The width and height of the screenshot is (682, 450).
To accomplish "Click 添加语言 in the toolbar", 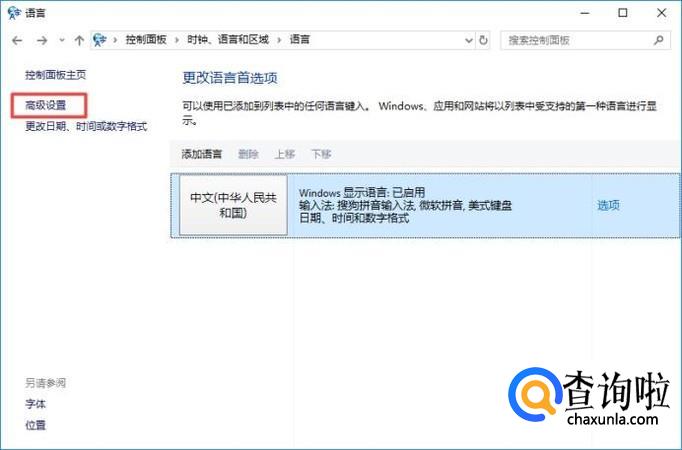I will point(202,154).
